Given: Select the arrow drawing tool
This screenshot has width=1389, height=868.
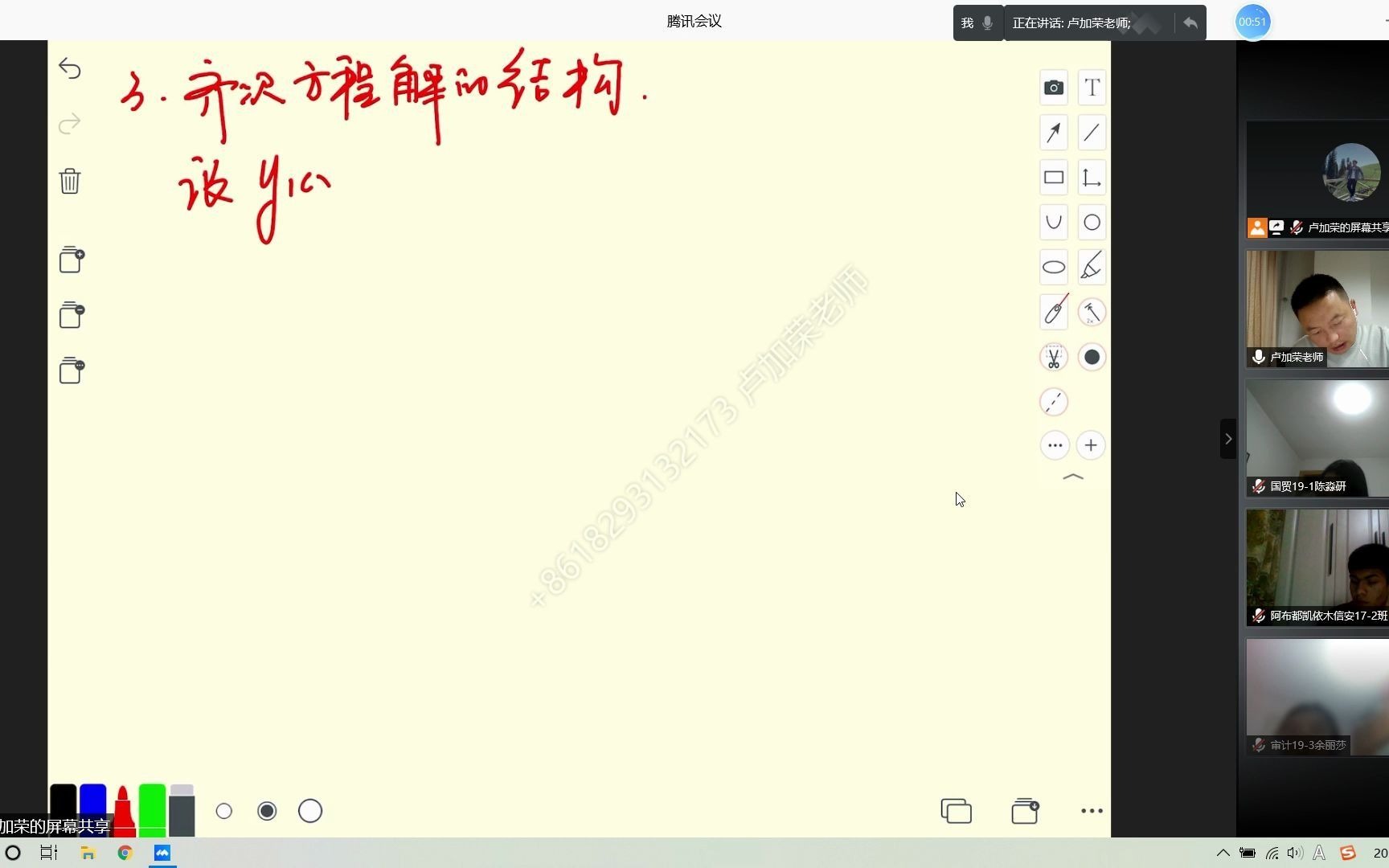Looking at the screenshot, I should pyautogui.click(x=1054, y=133).
